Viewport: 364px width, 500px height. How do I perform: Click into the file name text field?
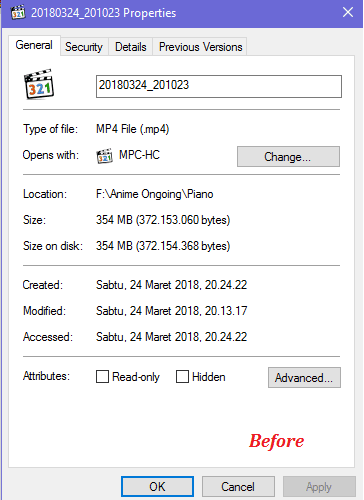pos(219,86)
